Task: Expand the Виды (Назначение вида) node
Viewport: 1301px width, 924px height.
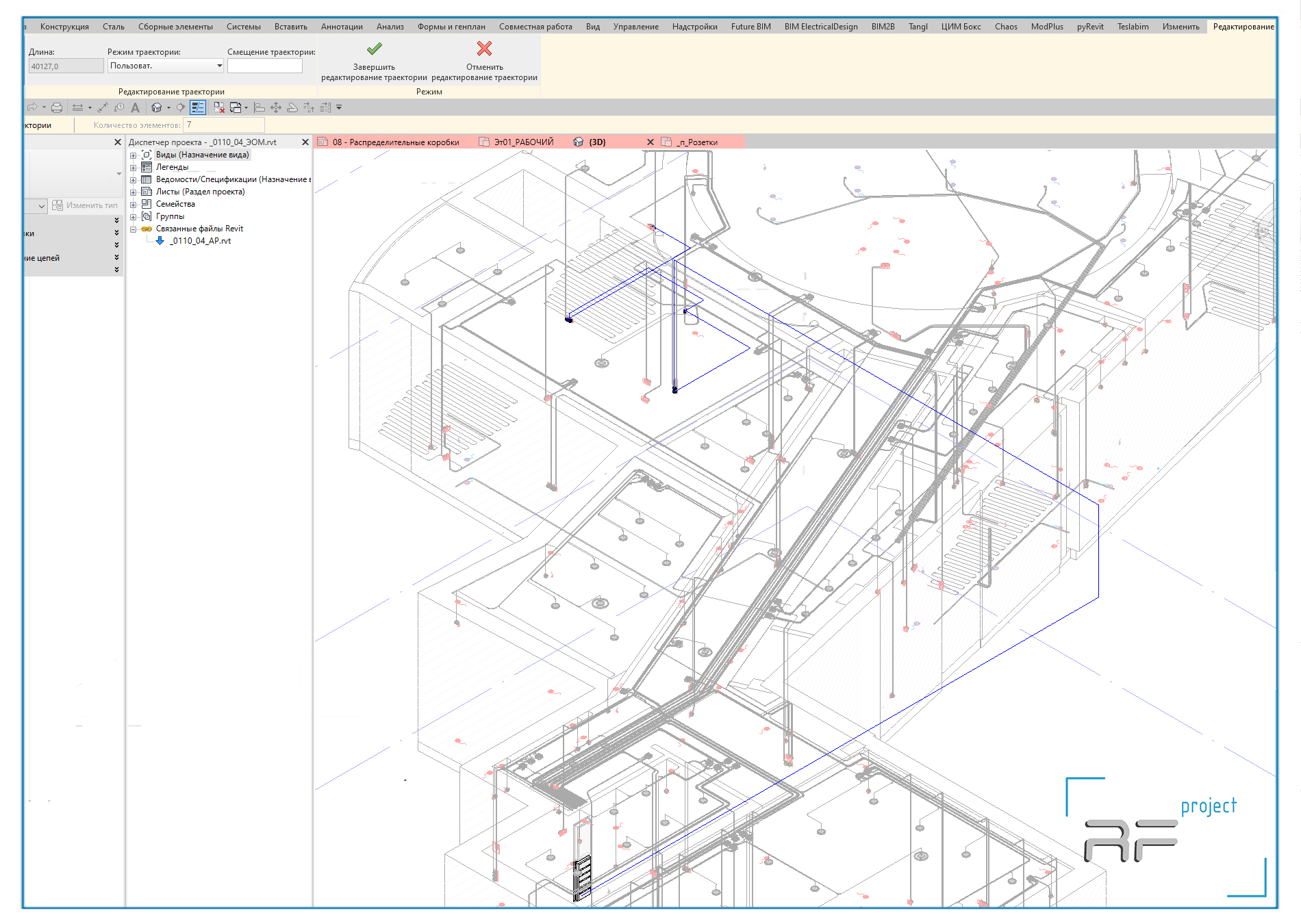Action: click(134, 155)
